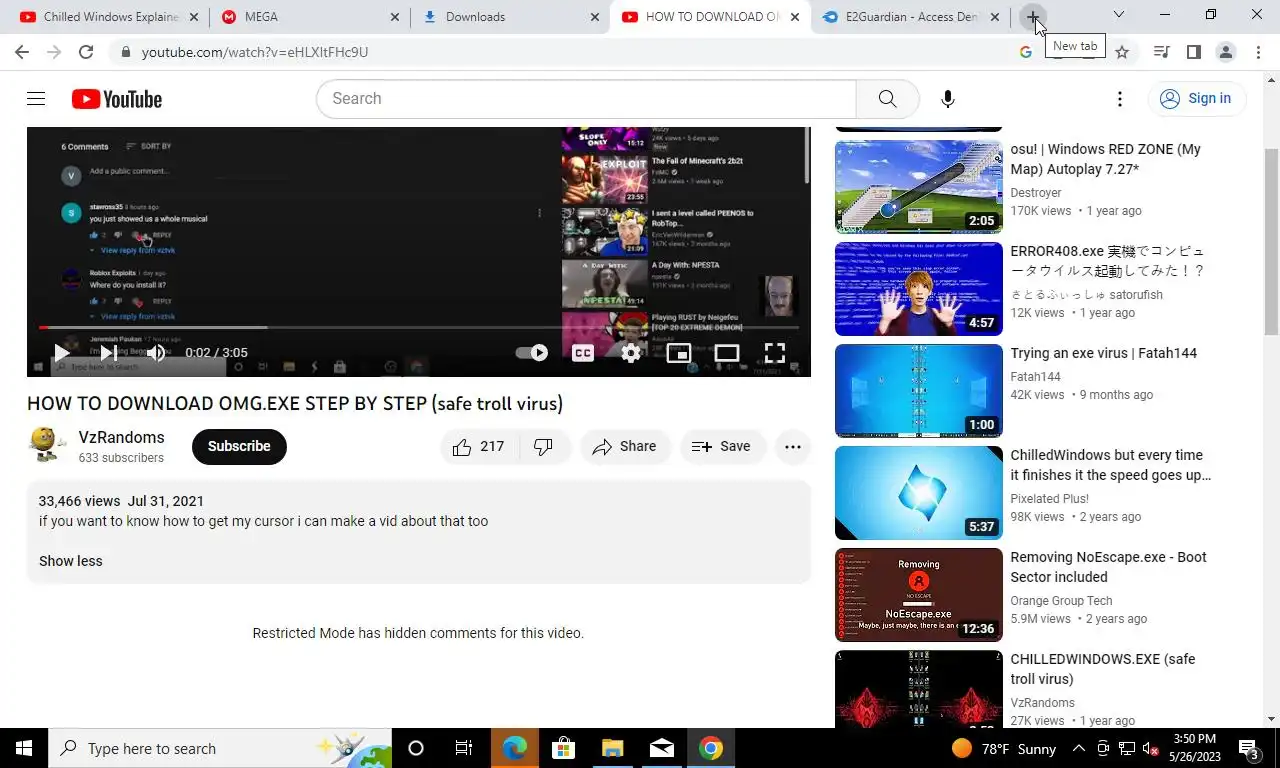
Task: Skip to the next video
Action: pyautogui.click(x=108, y=352)
